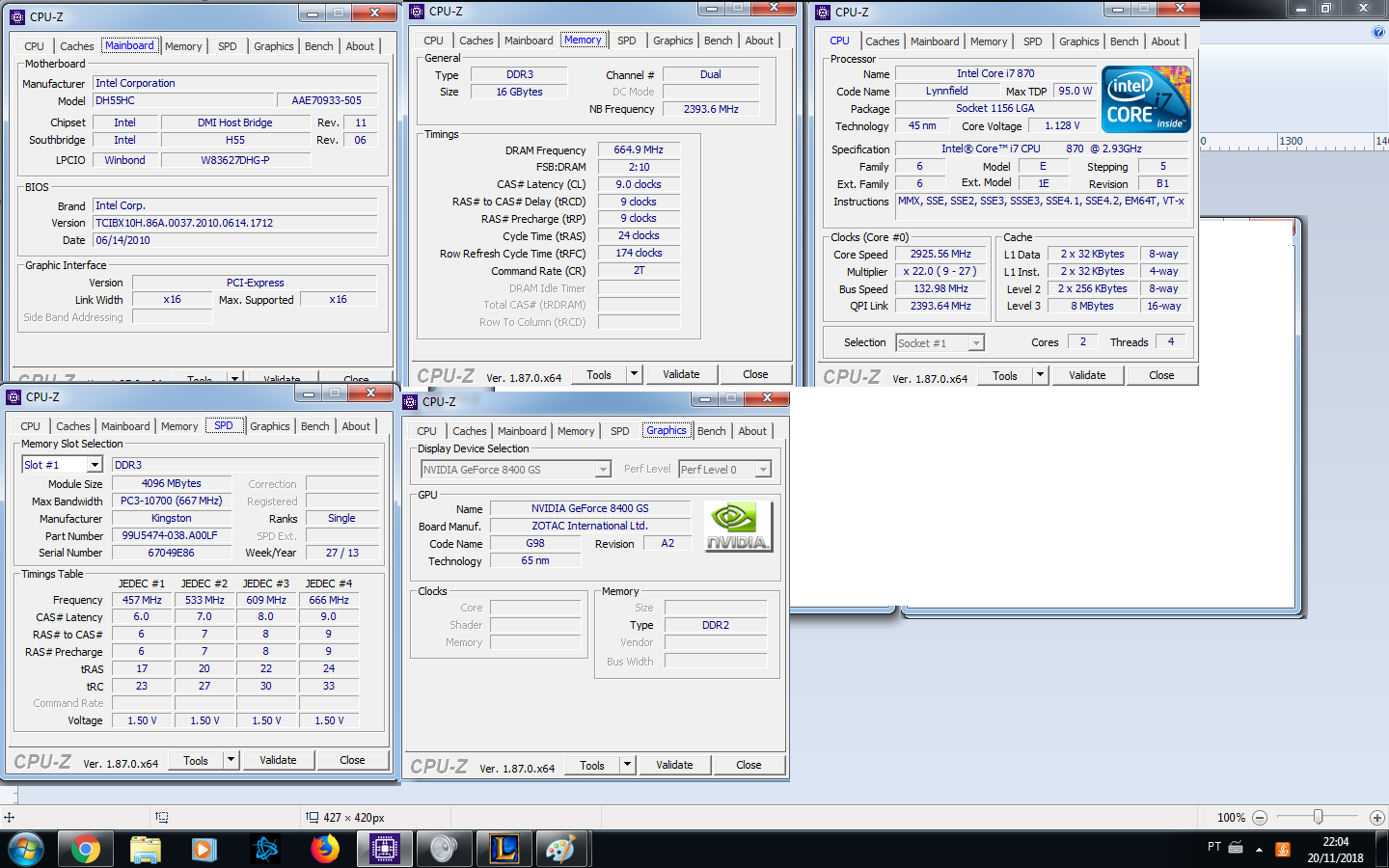1389x868 pixels.
Task: Click Validate in the Memory window
Action: click(681, 374)
